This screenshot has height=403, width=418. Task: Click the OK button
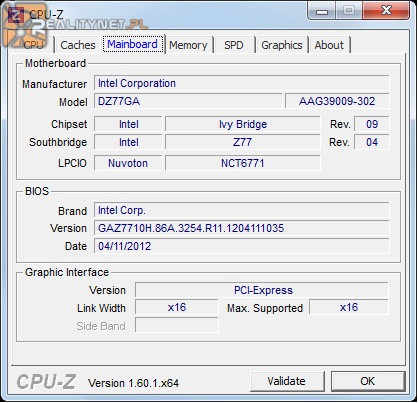[368, 381]
